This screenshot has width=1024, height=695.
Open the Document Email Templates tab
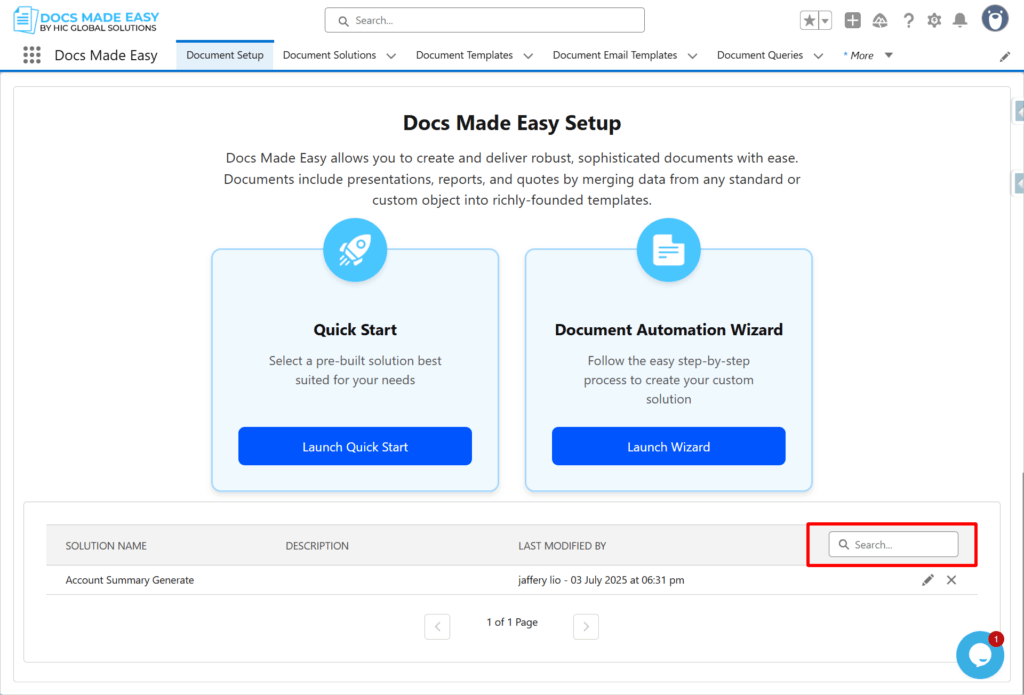click(x=615, y=56)
